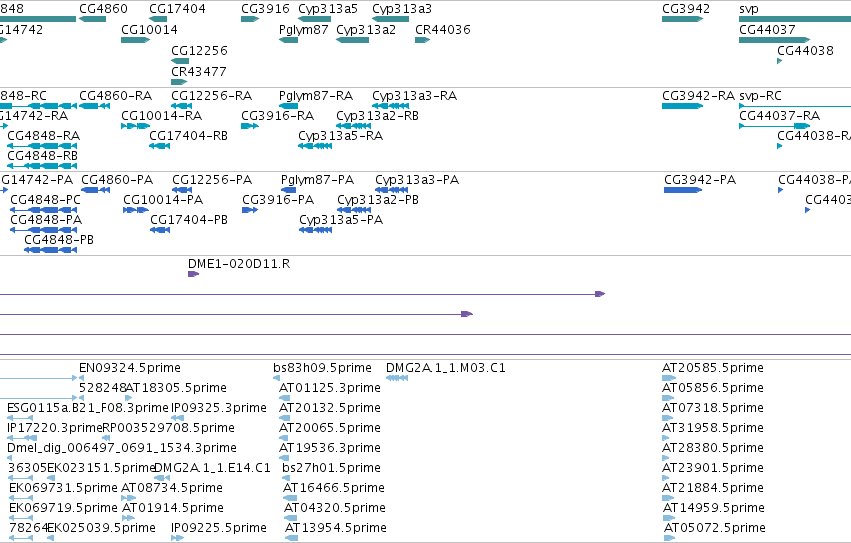
Task: Open the CG10014 gene label
Action: tap(149, 29)
